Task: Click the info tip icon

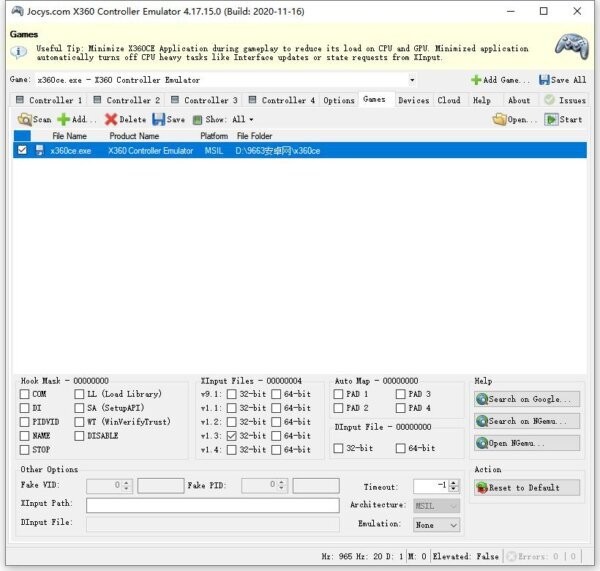Action: (18, 52)
